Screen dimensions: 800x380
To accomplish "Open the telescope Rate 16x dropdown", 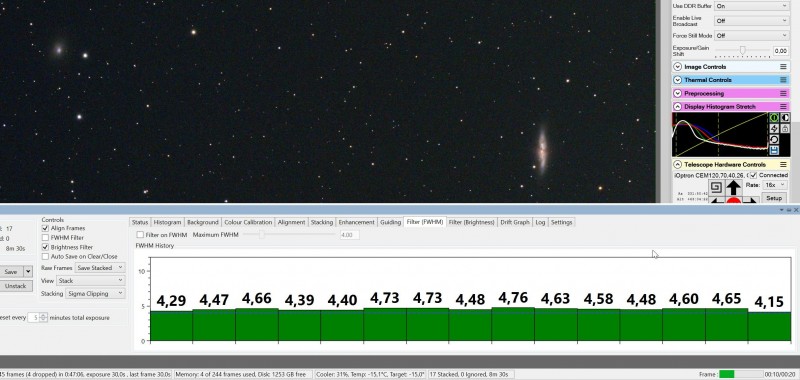I will point(775,185).
